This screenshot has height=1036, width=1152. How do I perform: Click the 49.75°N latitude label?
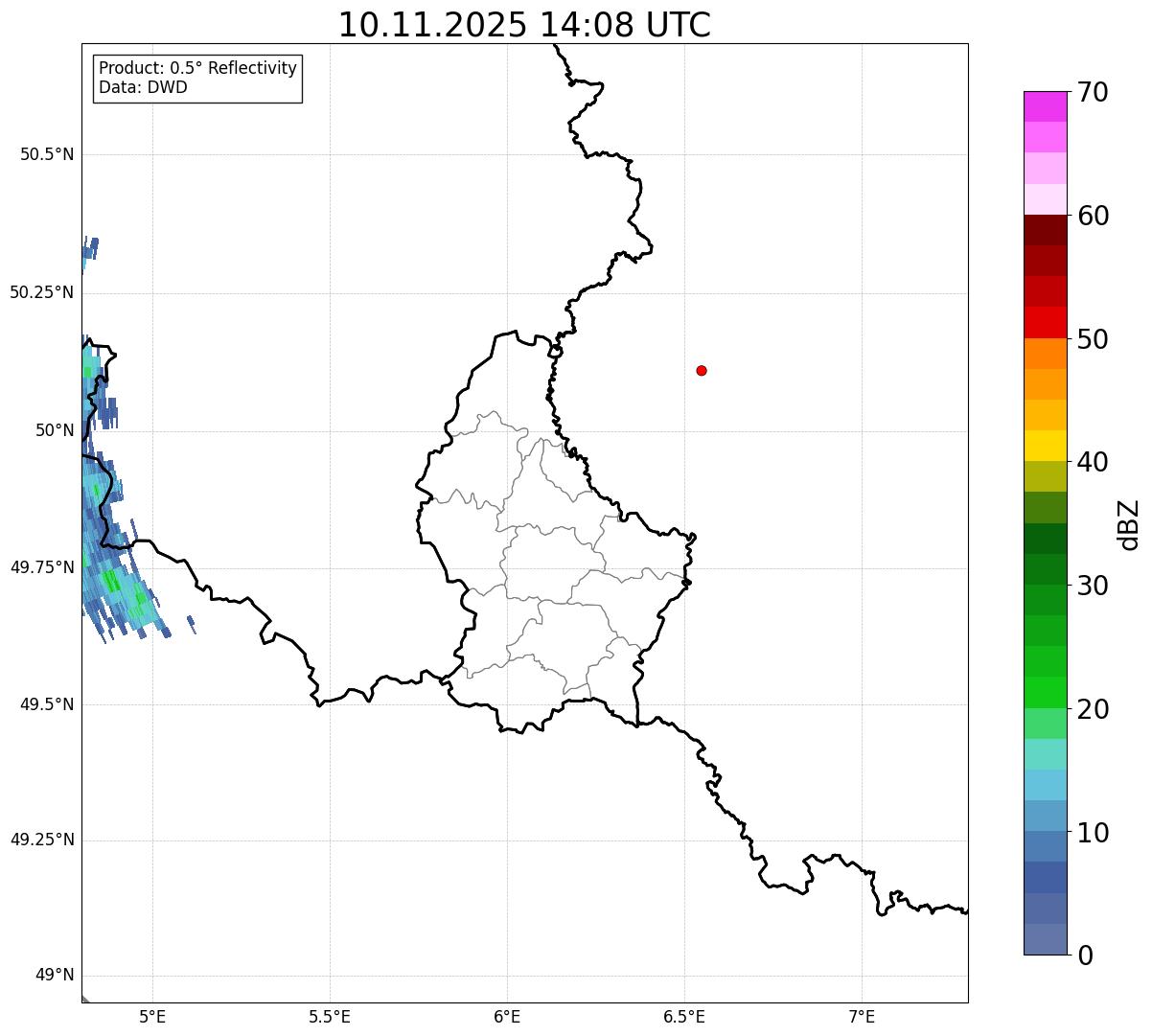pyautogui.click(x=41, y=567)
